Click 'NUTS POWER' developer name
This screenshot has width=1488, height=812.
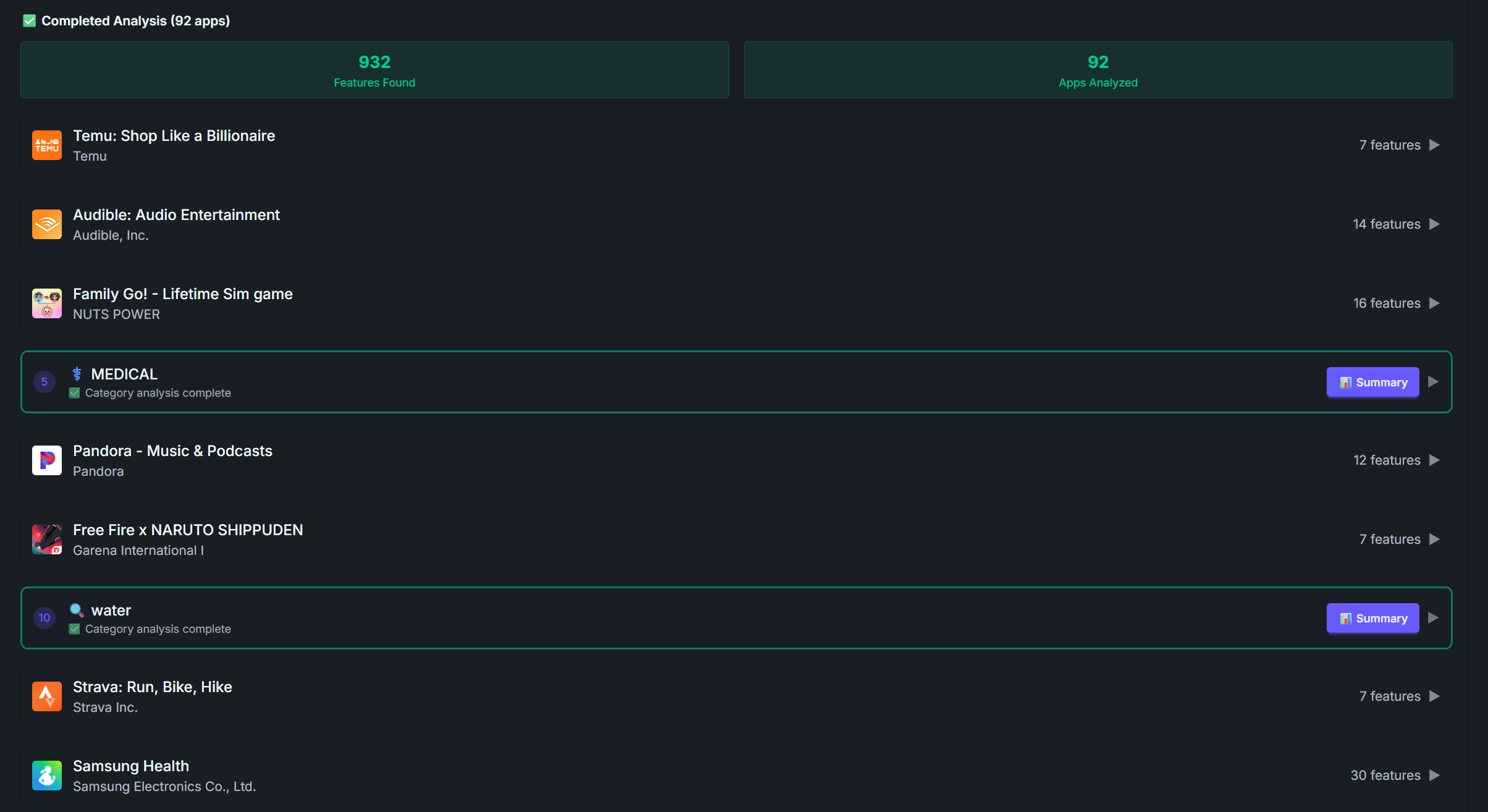116,315
